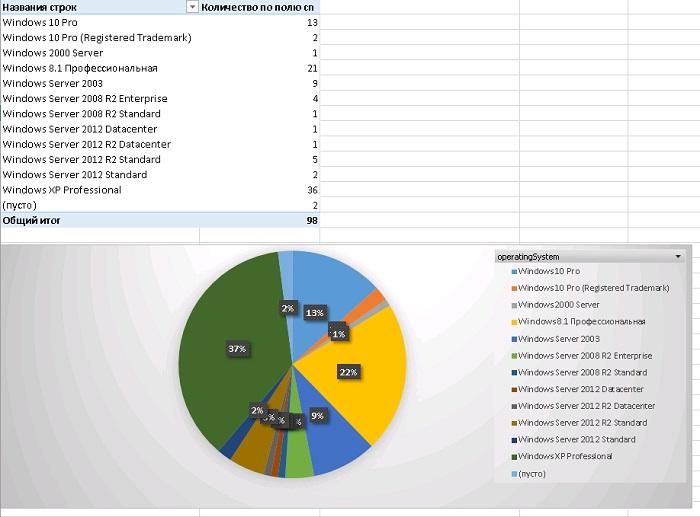Select 'Windows Server 2008 R2 Standard' row label
Image resolution: width=700 pixels, height=517 pixels.
pos(81,114)
